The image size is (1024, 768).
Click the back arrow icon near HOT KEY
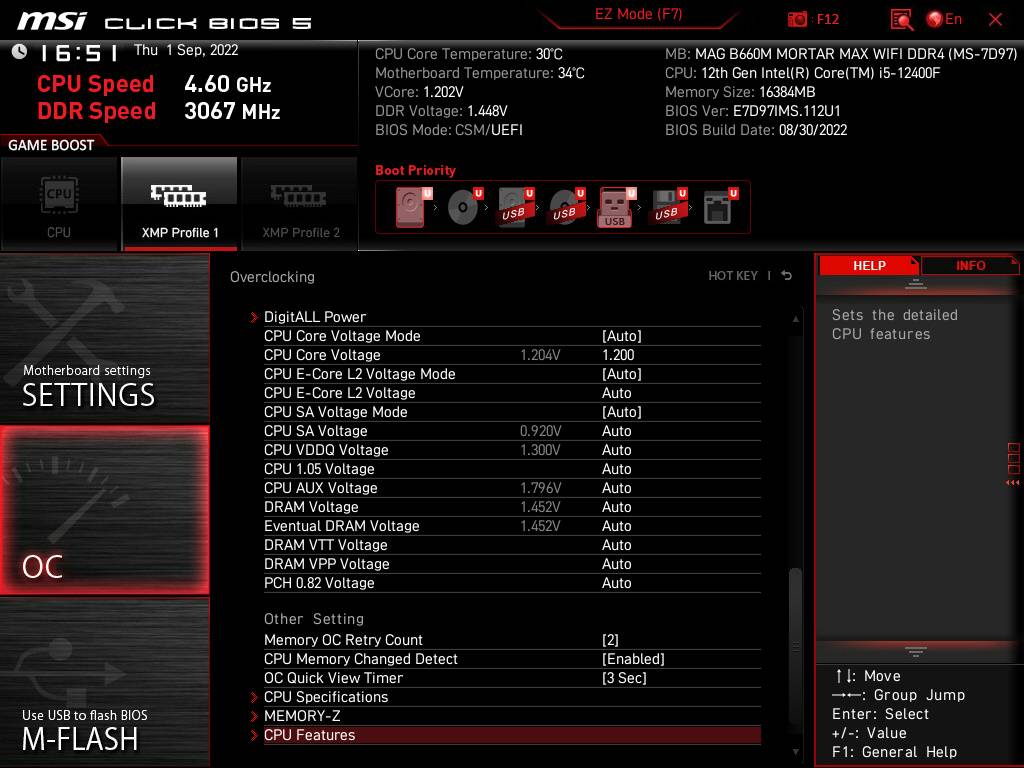(x=787, y=276)
